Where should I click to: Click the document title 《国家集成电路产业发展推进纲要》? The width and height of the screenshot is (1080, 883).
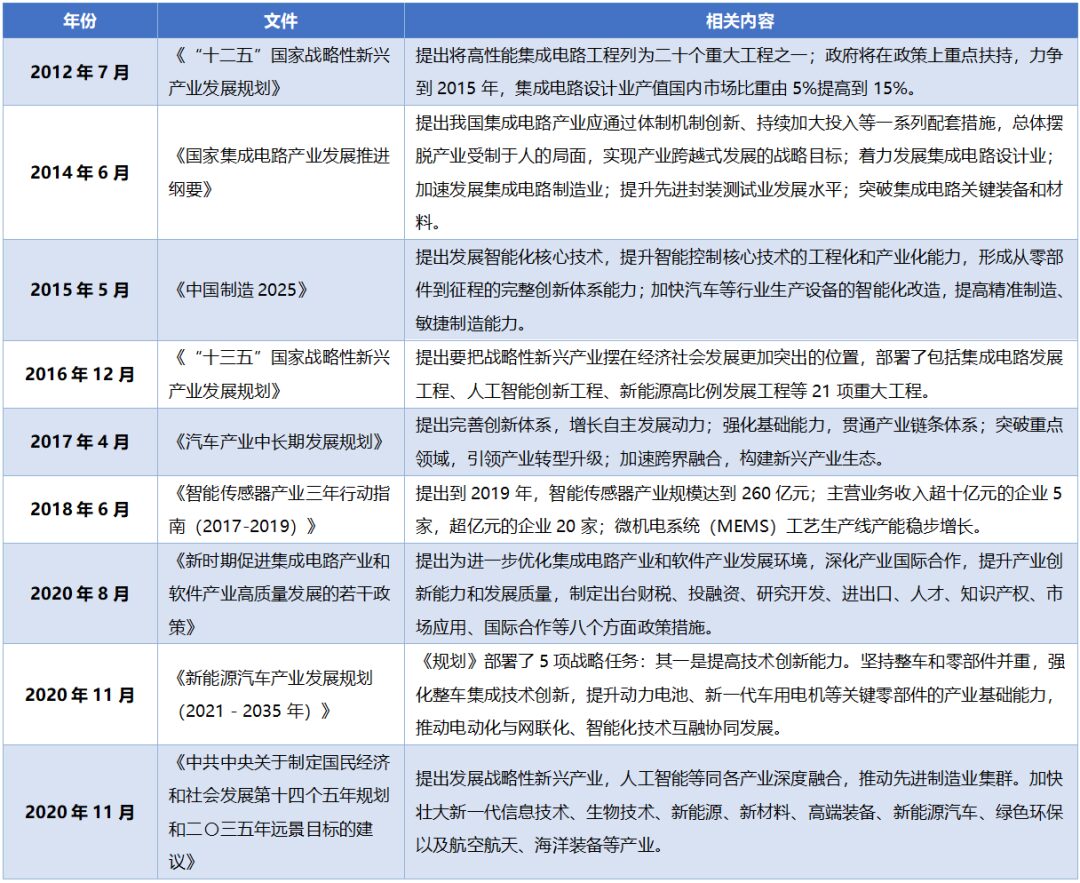click(x=280, y=172)
